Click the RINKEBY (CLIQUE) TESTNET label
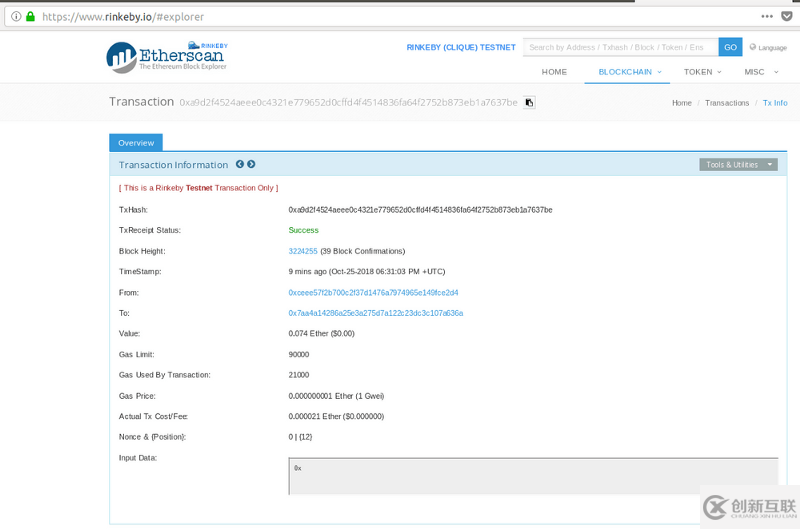 point(461,47)
